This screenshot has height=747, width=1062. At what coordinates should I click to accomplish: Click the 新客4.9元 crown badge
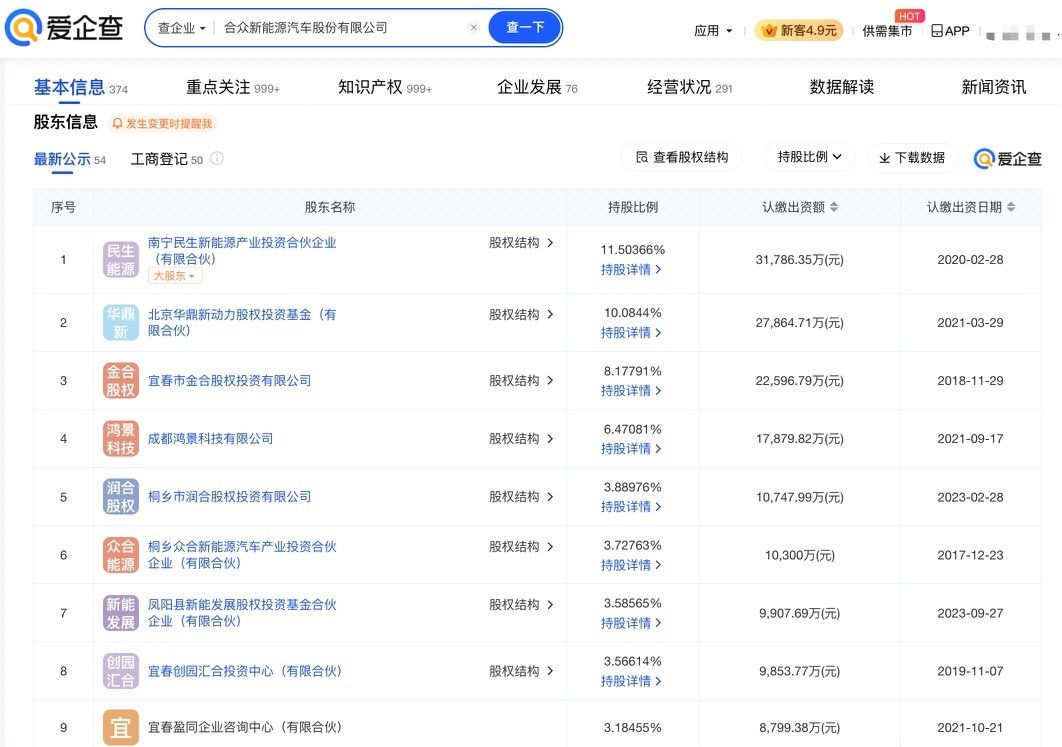[799, 30]
